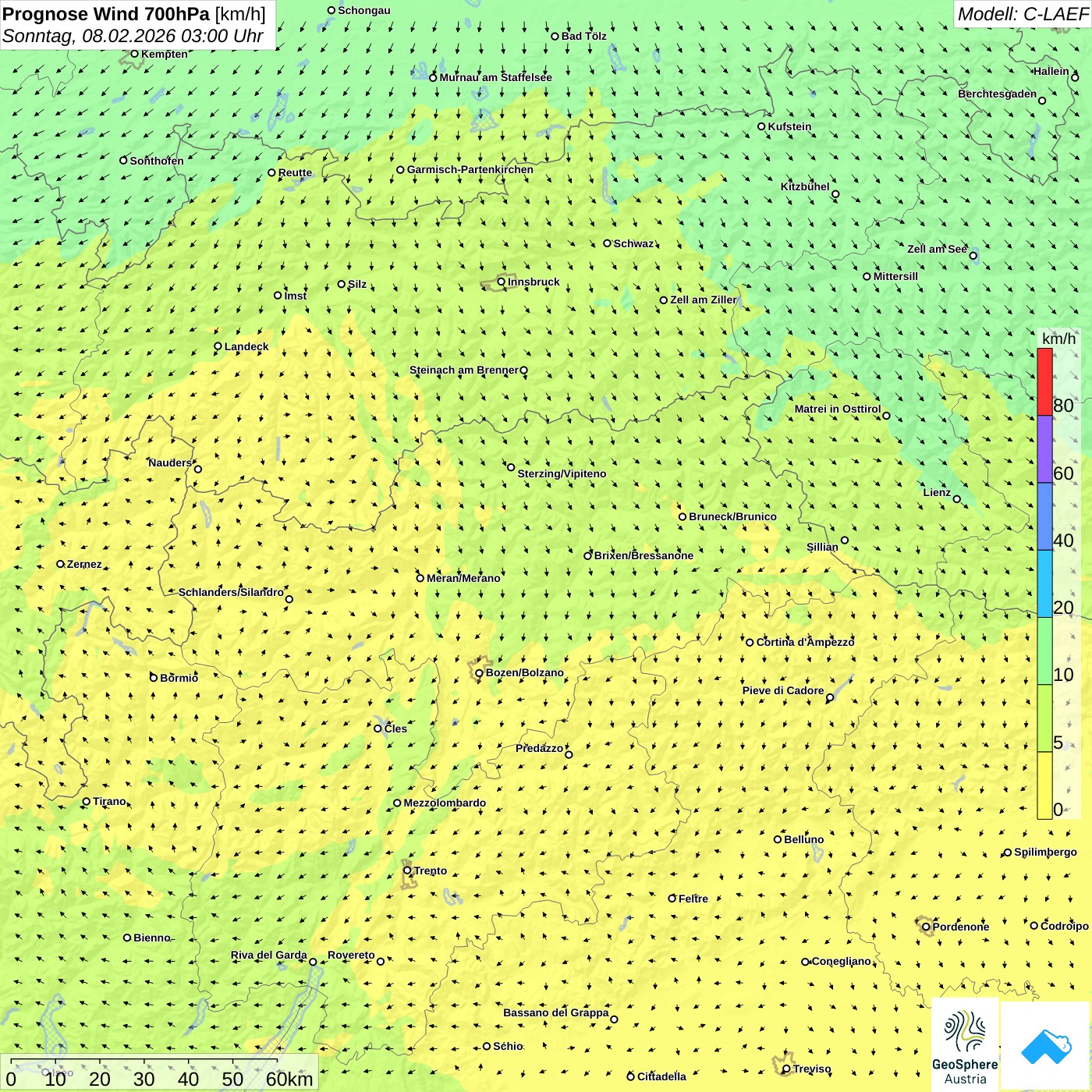
Task: Click the 'Bienno' label
Action: pyautogui.click(x=151, y=938)
